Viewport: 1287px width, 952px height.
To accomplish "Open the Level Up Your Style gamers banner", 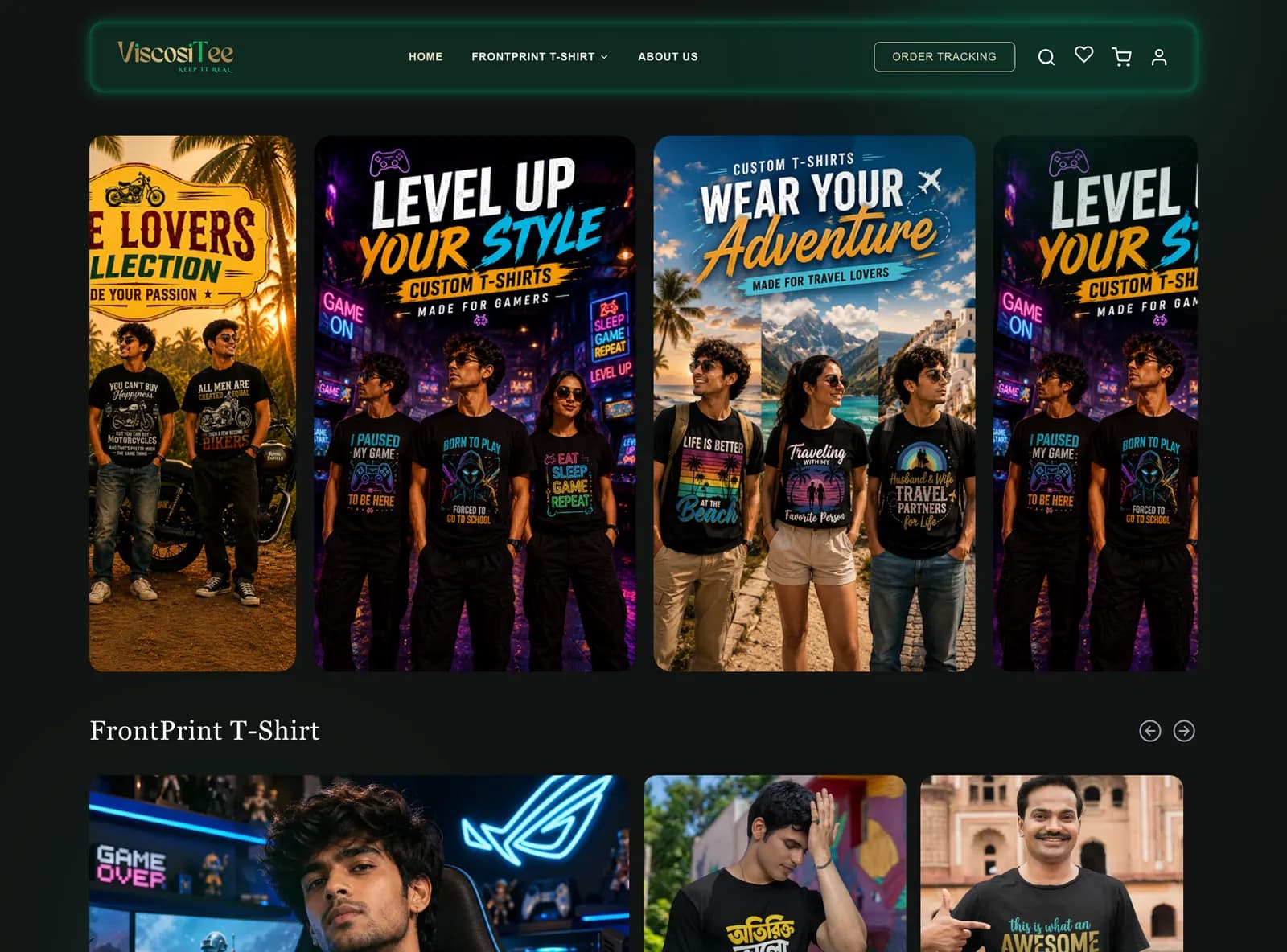I will pyautogui.click(x=475, y=404).
